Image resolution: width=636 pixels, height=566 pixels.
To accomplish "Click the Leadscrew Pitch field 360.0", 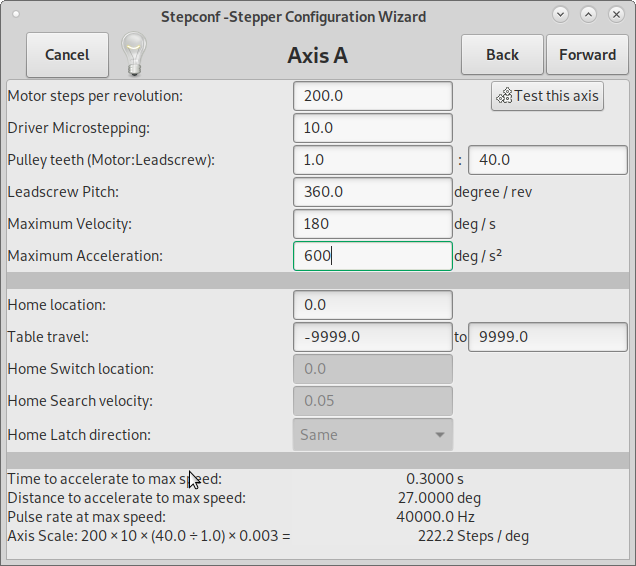I will point(373,192).
